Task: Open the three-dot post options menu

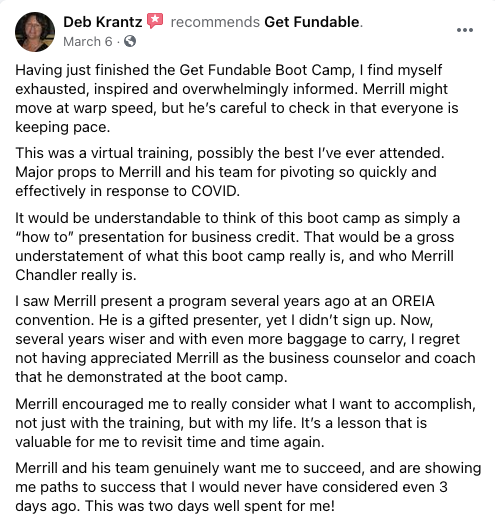Action: 465,30
